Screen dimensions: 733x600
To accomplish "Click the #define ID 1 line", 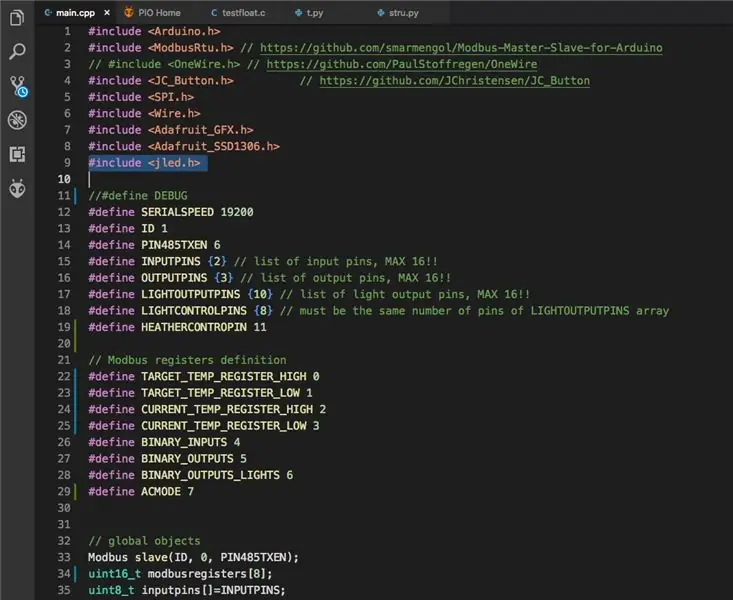I will pyautogui.click(x=128, y=229).
